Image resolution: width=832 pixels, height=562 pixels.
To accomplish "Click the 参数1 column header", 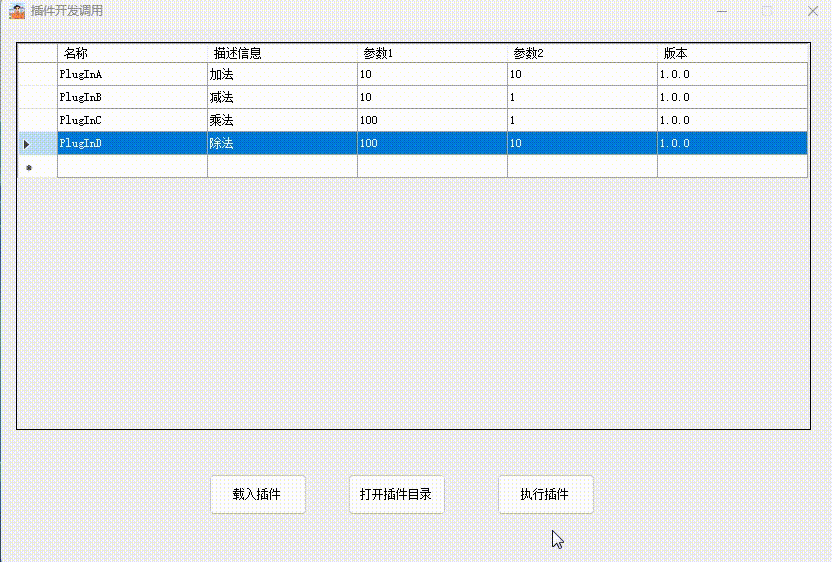I will 432,53.
